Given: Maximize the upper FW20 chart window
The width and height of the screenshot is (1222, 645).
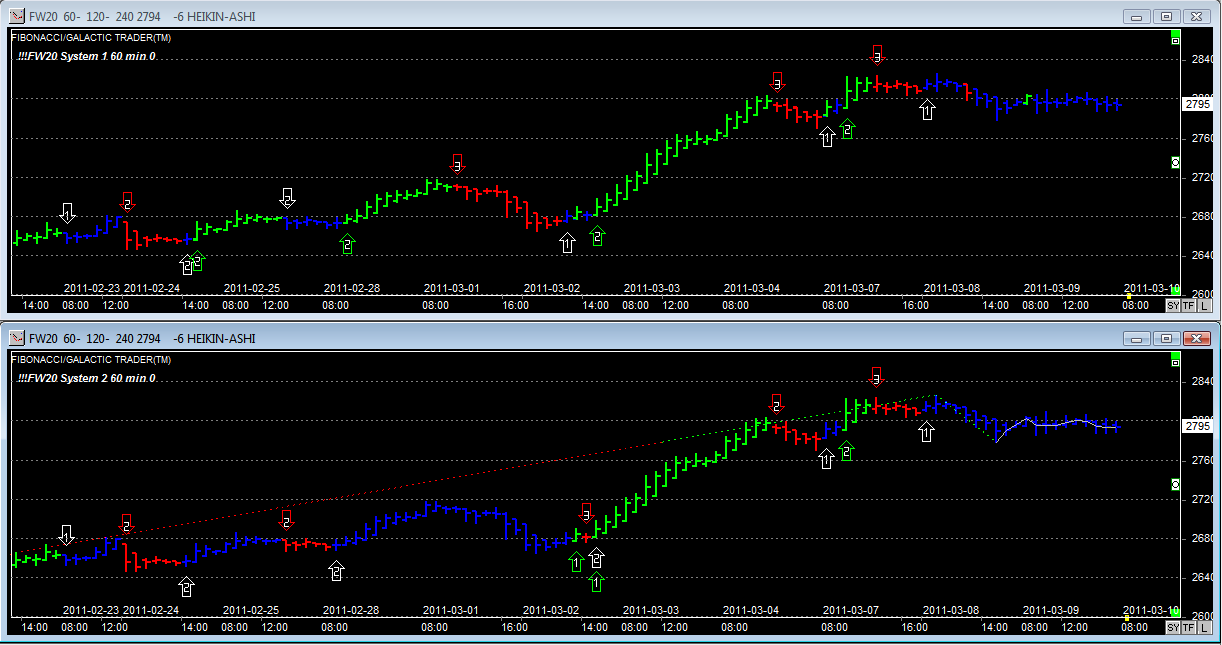Looking at the screenshot, I should pos(1166,16).
